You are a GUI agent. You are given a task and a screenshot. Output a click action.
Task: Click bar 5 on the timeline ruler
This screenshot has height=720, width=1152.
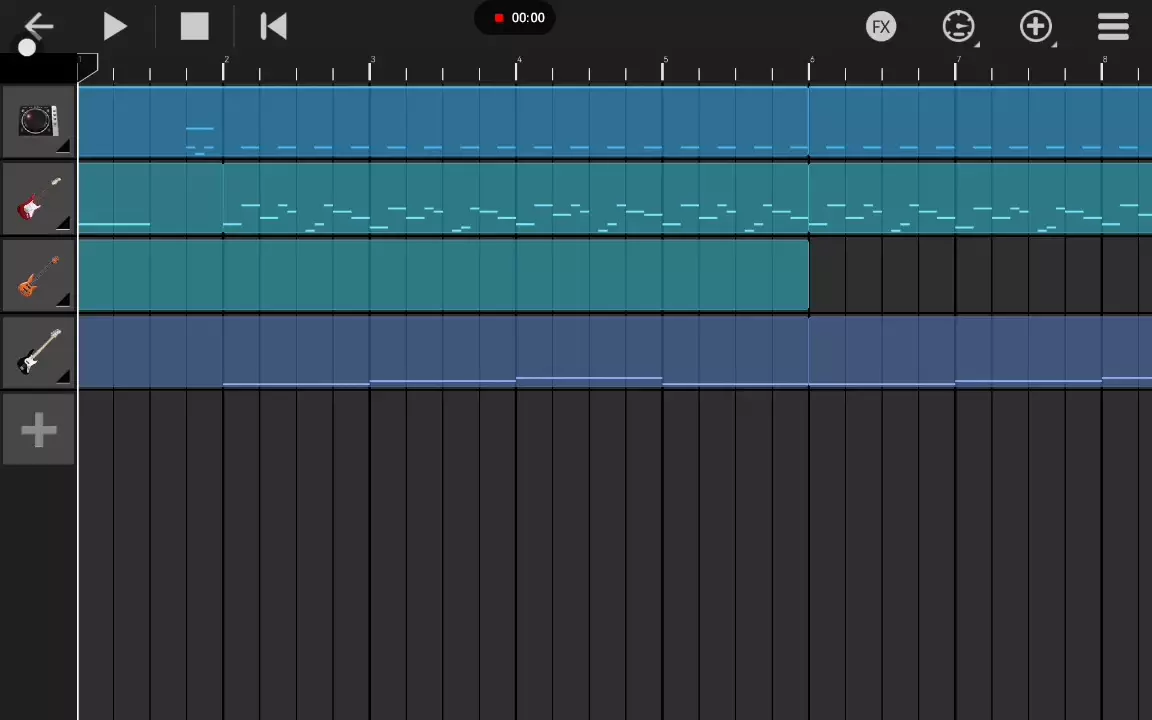665,68
